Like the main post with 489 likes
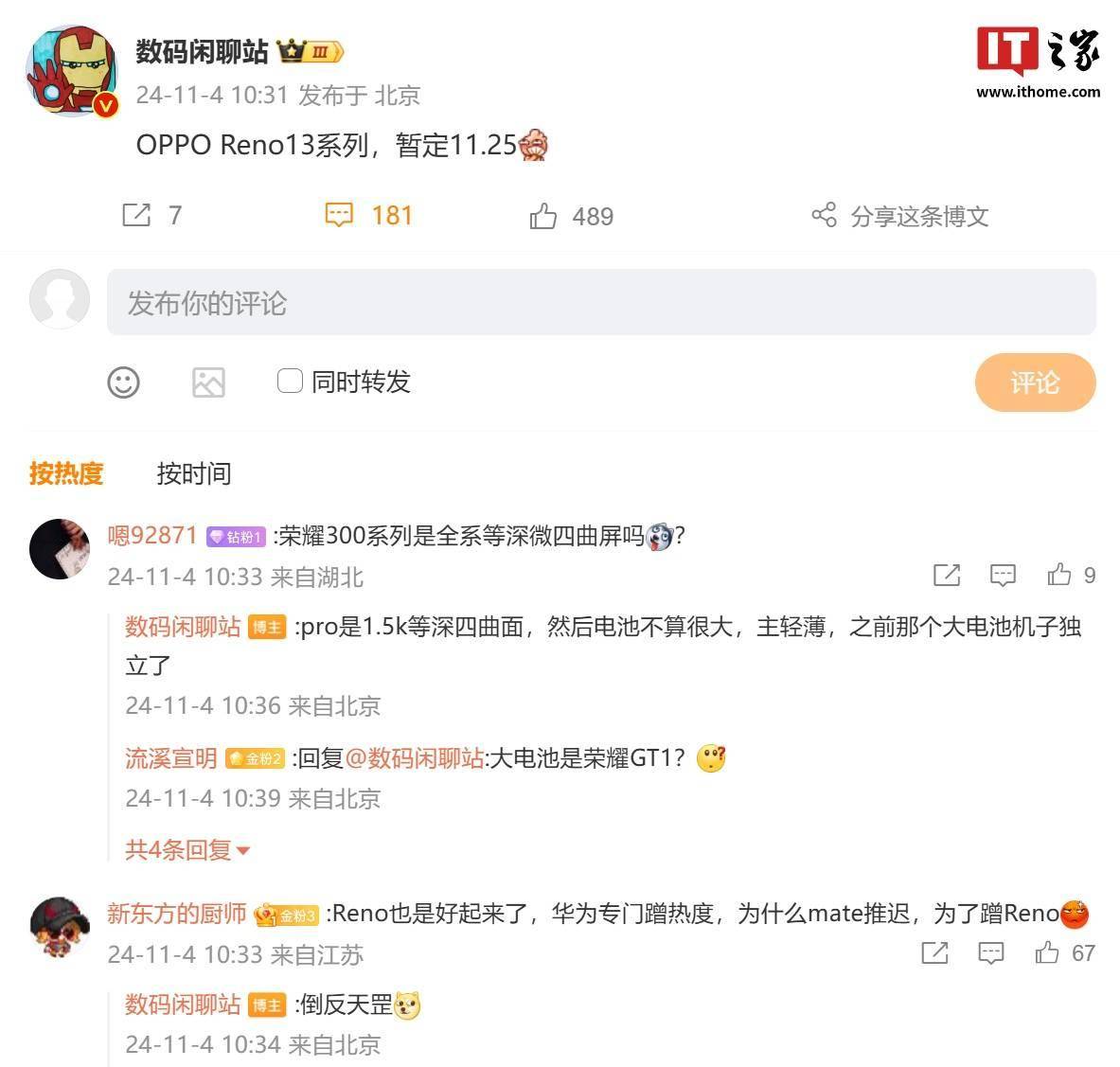1120x1067 pixels. (x=542, y=216)
